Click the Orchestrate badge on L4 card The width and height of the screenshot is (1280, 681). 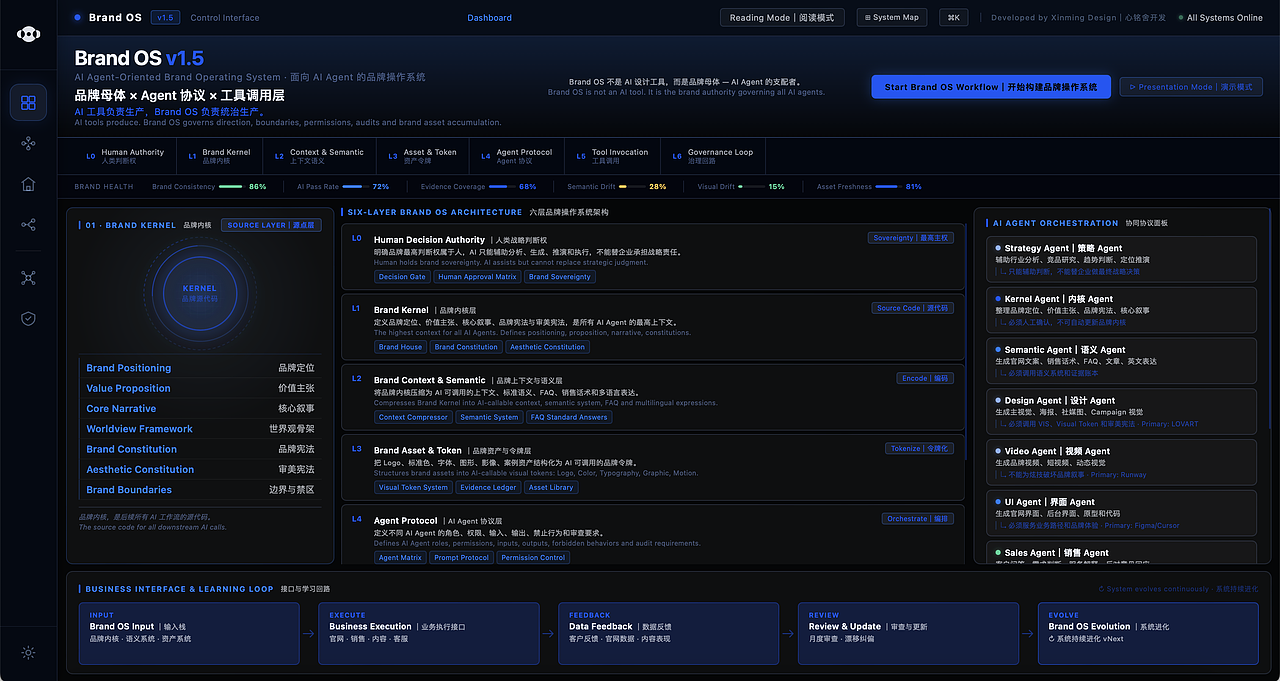[x=917, y=519]
